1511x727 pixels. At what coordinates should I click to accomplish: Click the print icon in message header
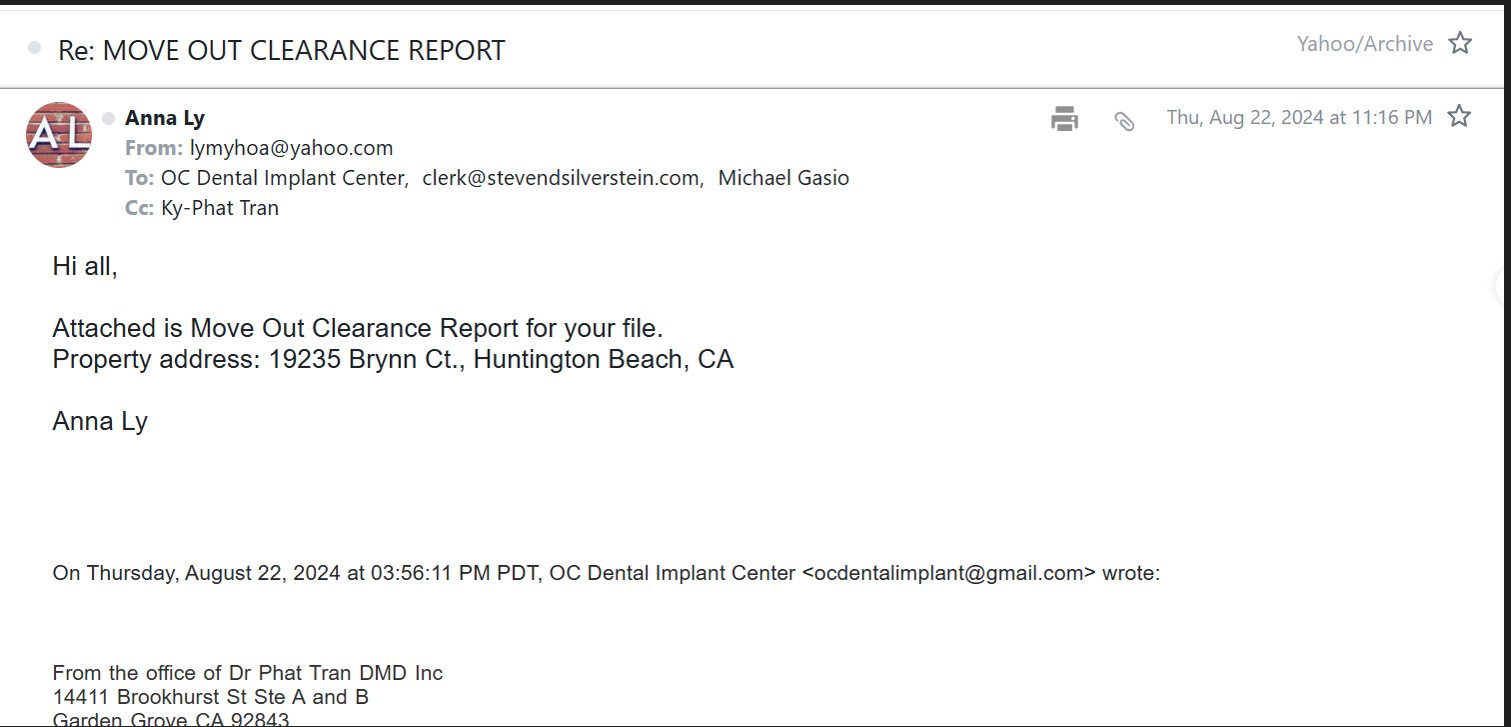pyautogui.click(x=1064, y=119)
